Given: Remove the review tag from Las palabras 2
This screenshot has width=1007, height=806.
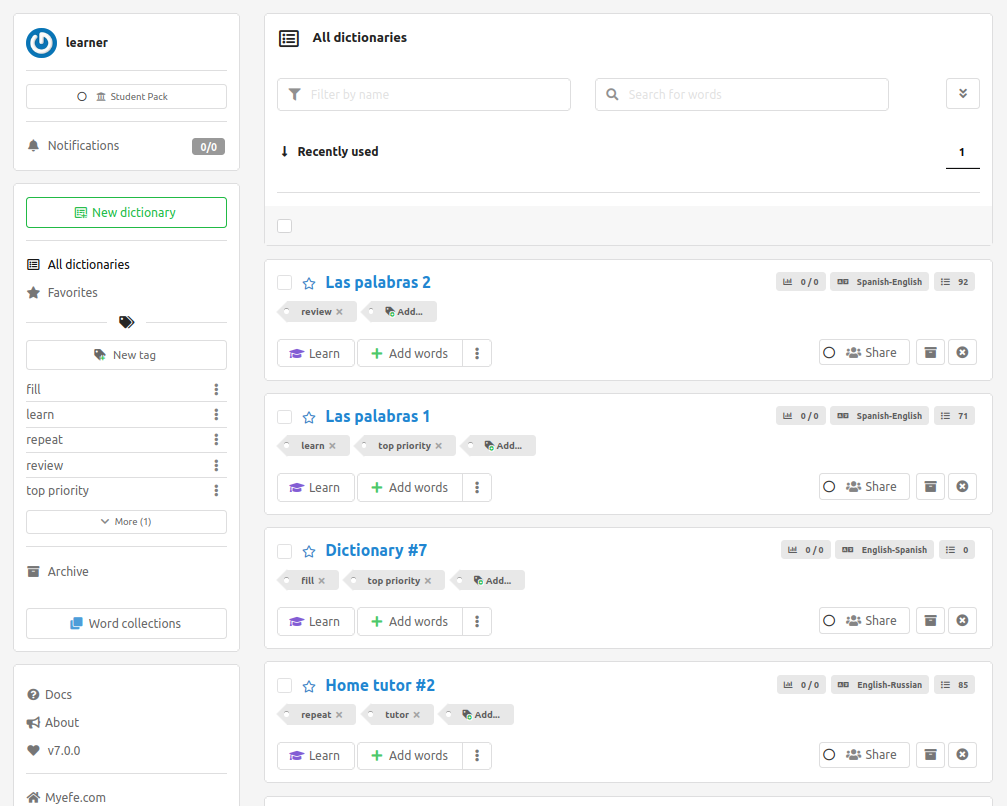Looking at the screenshot, I should click(340, 312).
